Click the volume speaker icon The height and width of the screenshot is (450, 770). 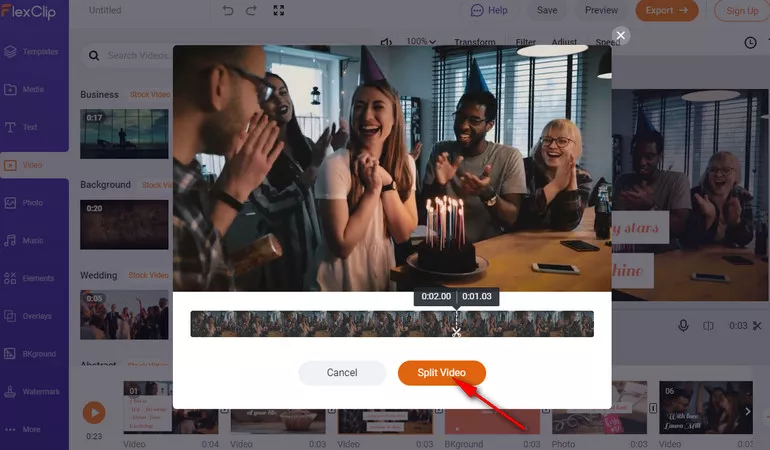pos(386,42)
